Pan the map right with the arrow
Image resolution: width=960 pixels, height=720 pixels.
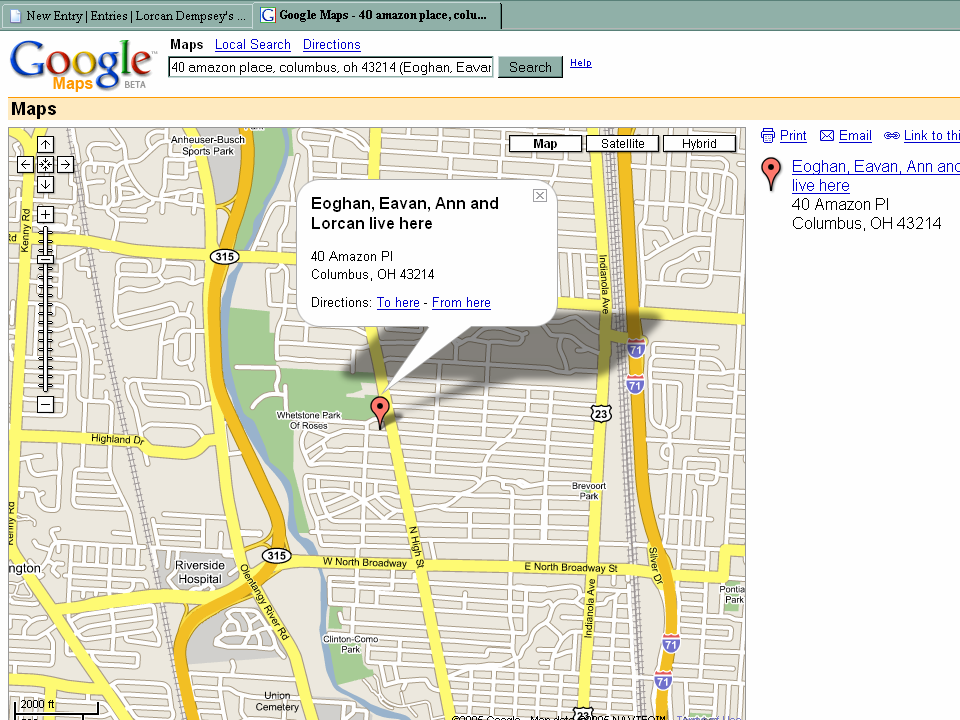pyautogui.click(x=66, y=164)
